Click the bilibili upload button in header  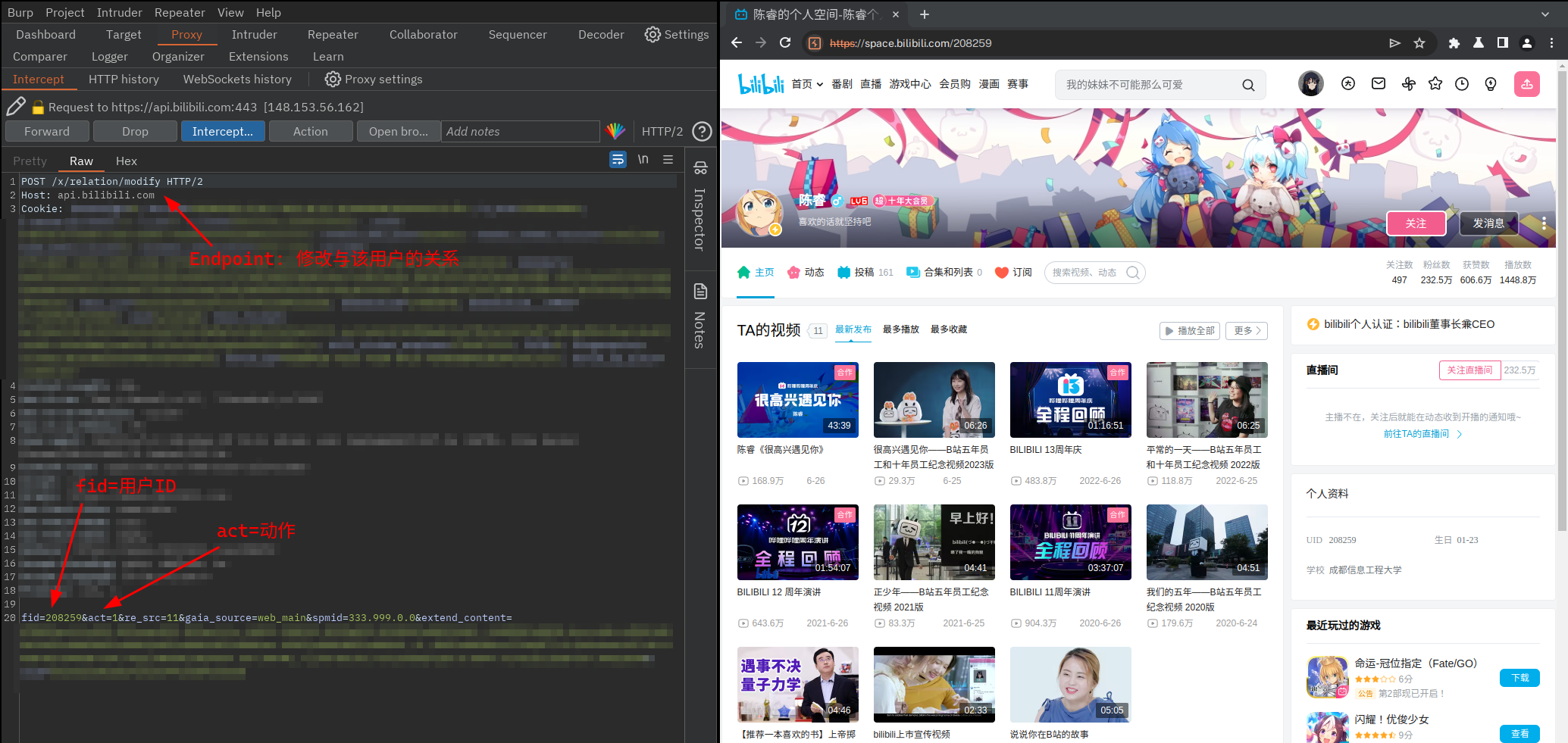(x=1526, y=84)
